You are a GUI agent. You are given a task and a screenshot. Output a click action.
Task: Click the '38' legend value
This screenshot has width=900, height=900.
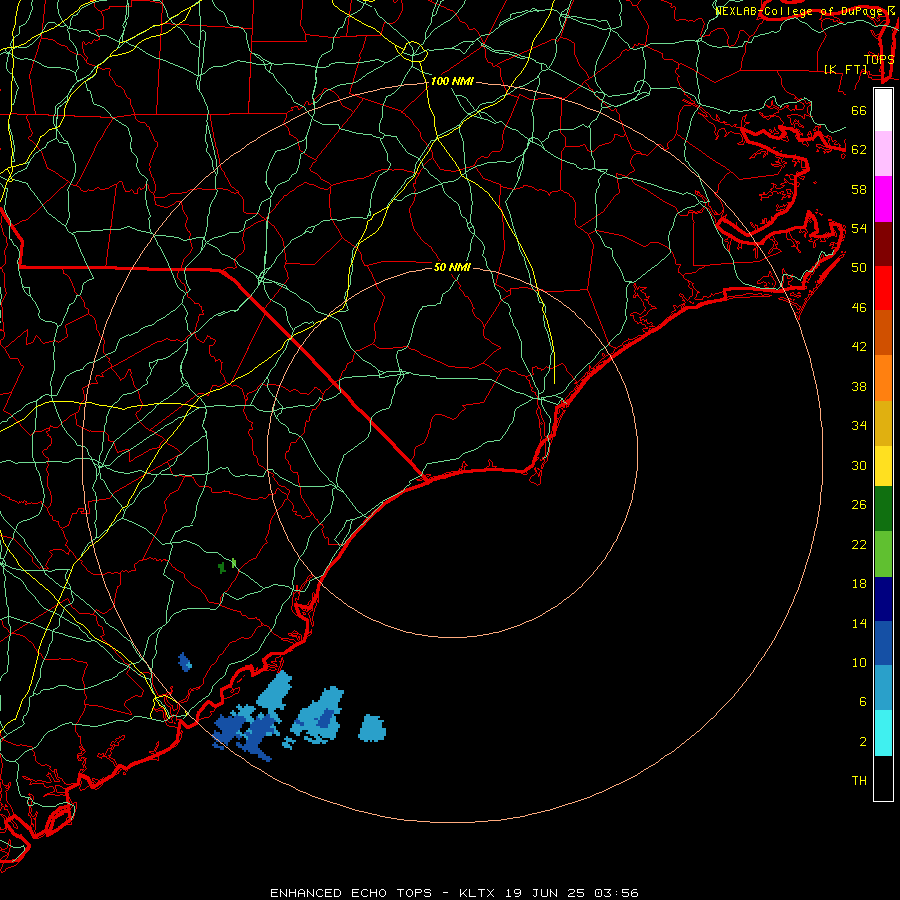[859, 386]
